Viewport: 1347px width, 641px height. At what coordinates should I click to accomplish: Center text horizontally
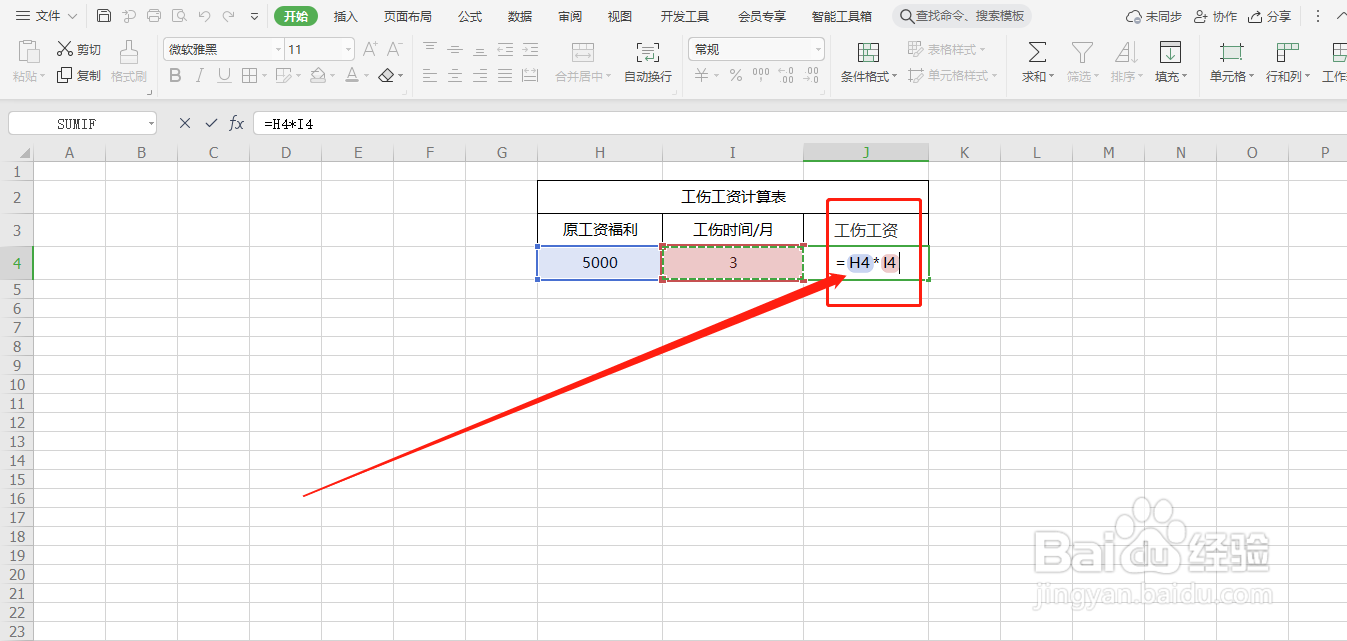click(x=455, y=75)
